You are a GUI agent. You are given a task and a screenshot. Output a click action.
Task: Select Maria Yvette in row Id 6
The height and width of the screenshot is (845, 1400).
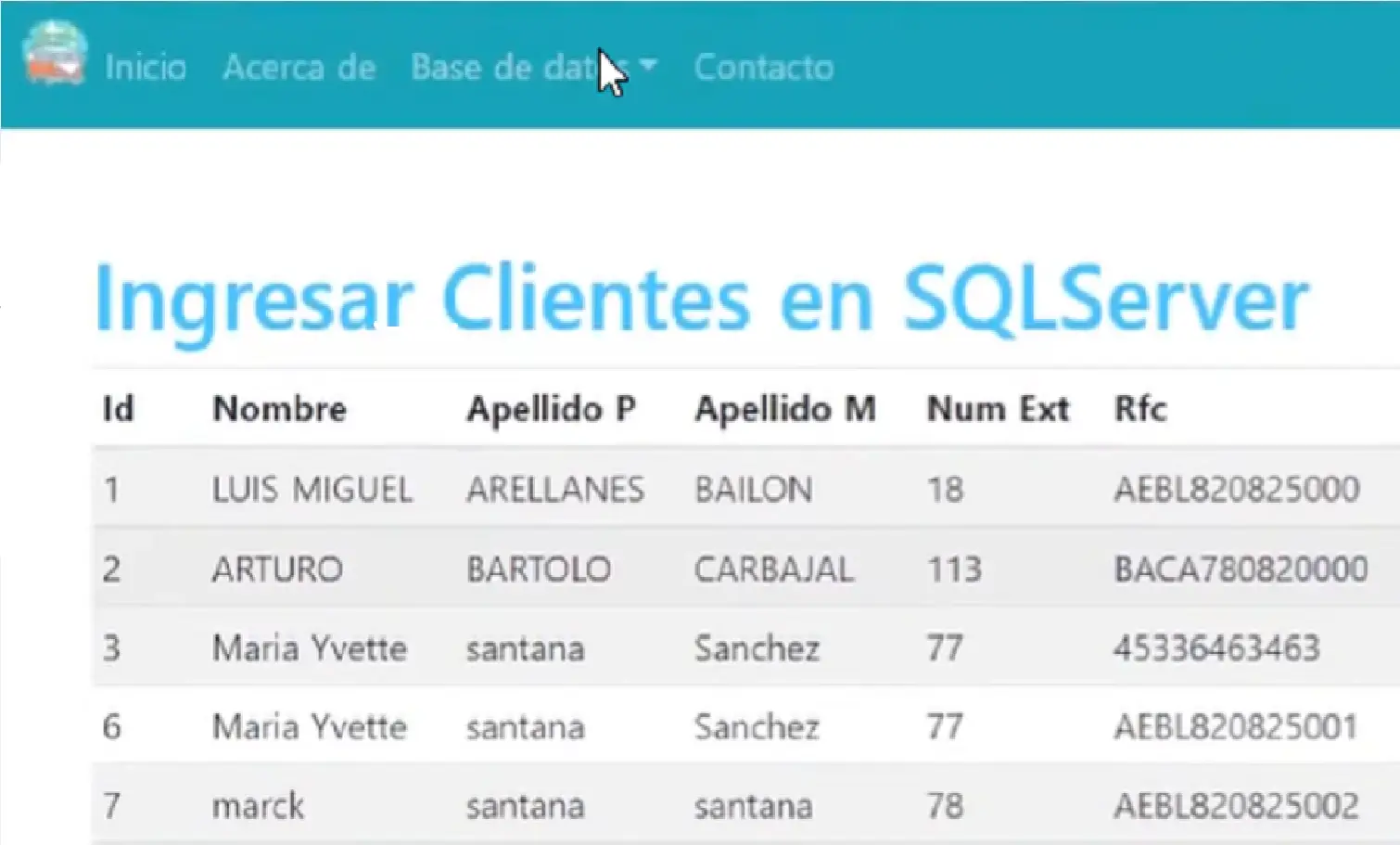[310, 726]
